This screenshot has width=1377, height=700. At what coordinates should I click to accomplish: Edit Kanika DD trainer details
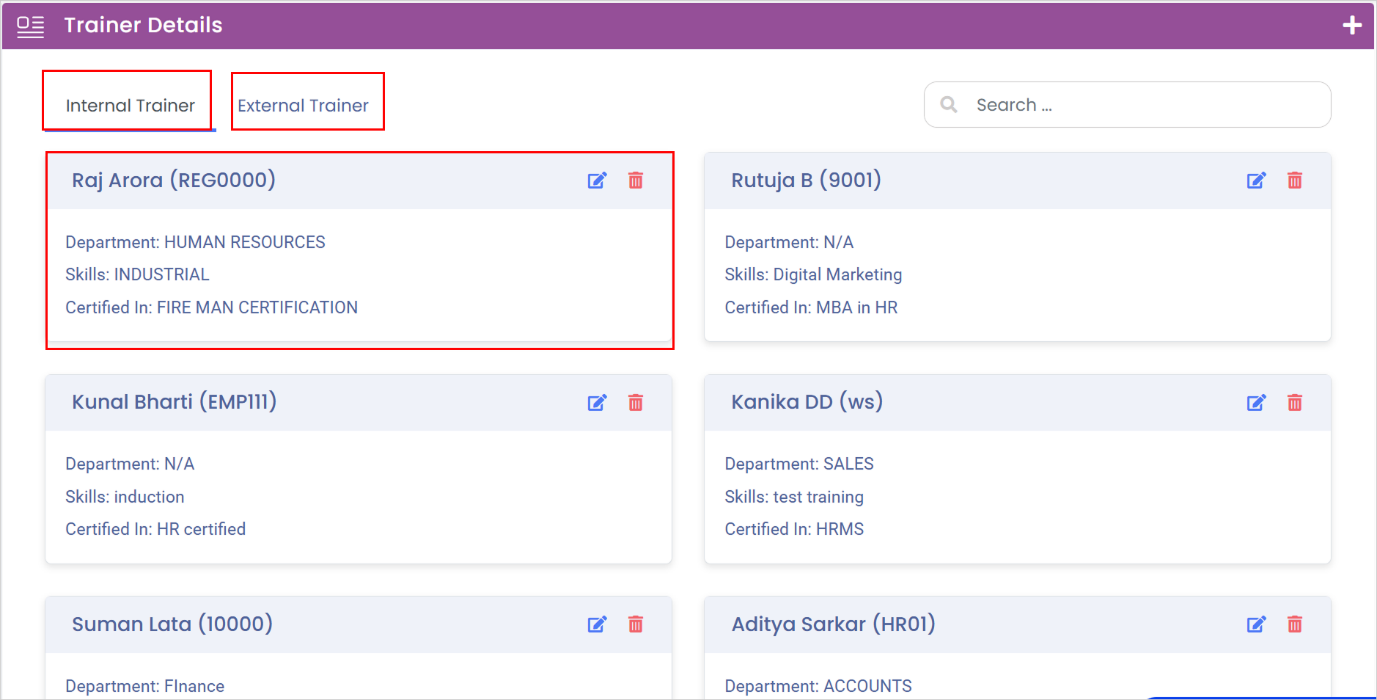(1256, 402)
